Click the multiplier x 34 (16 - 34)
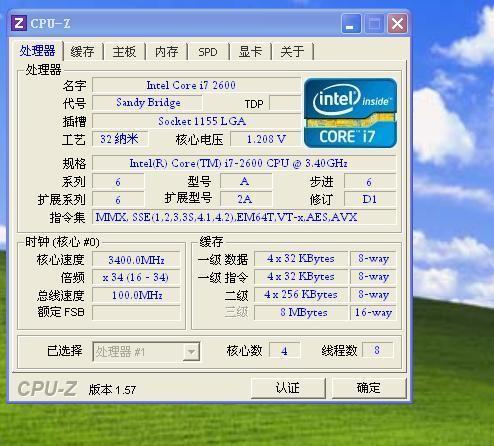This screenshot has height=446, width=494. pyautogui.click(x=136, y=277)
